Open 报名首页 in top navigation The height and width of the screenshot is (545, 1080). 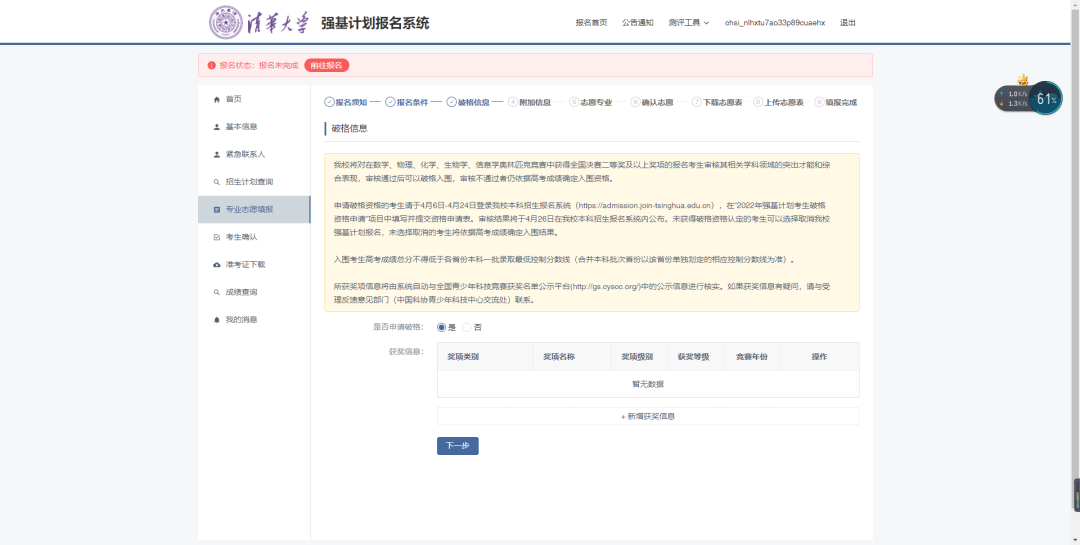coord(592,23)
